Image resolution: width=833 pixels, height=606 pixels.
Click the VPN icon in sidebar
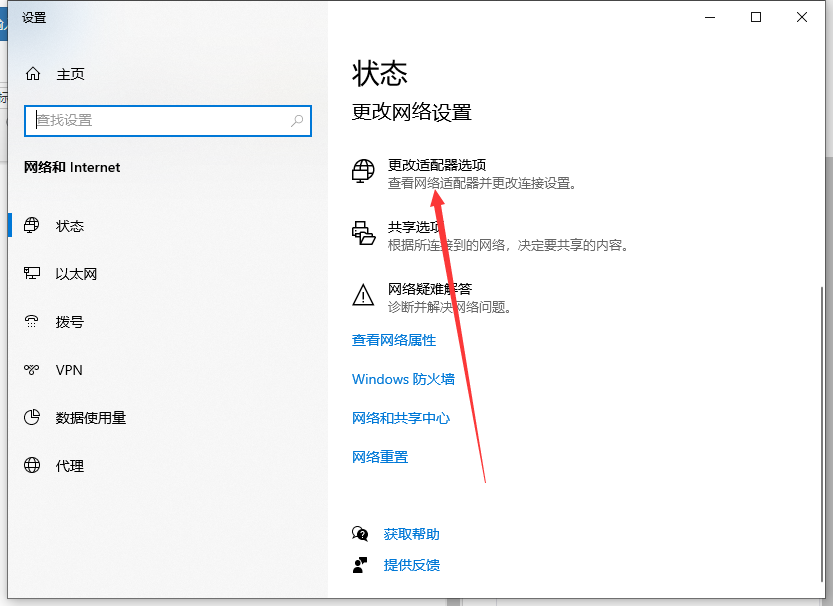pyautogui.click(x=32, y=370)
